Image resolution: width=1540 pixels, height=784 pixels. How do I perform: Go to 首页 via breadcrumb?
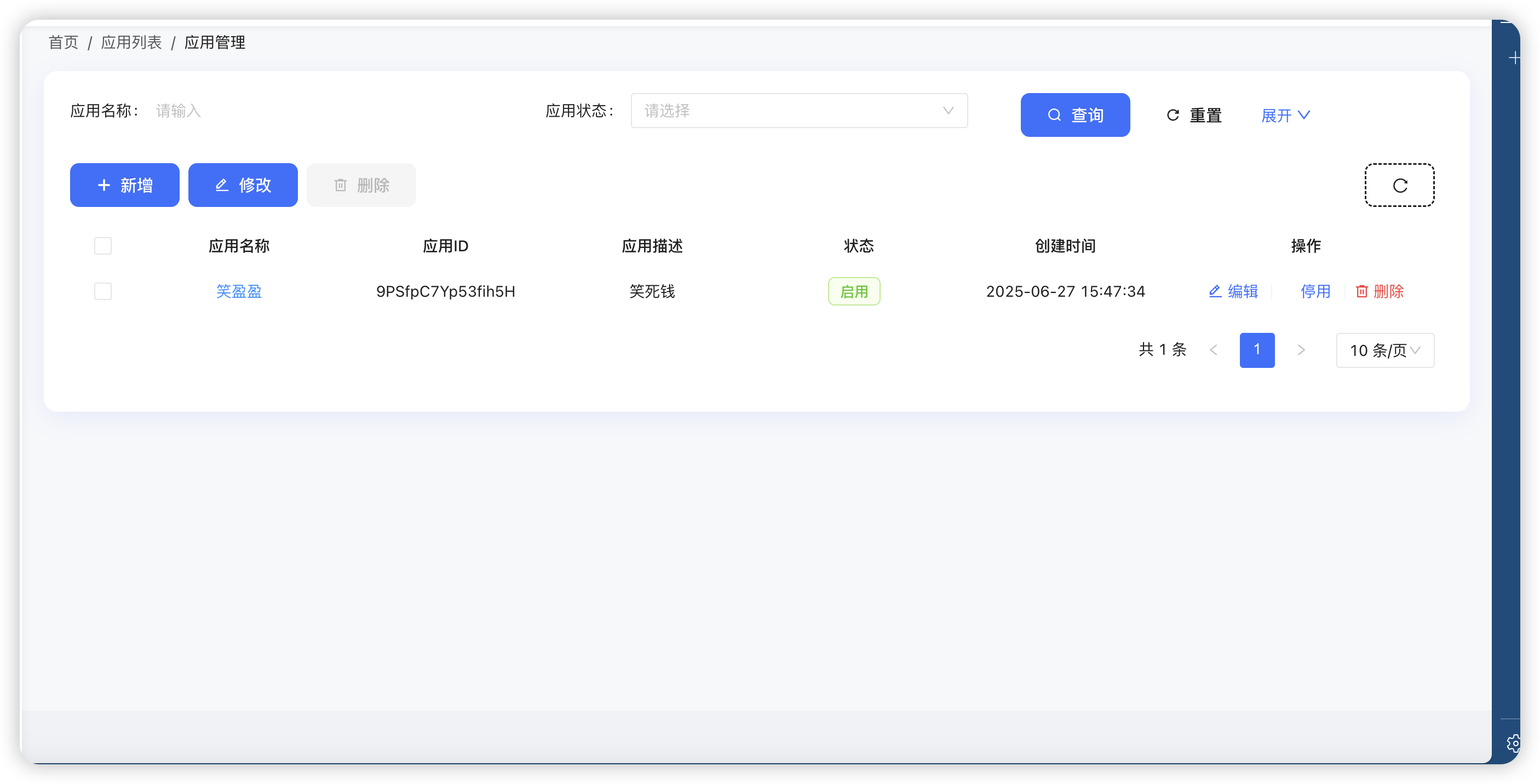[x=63, y=42]
